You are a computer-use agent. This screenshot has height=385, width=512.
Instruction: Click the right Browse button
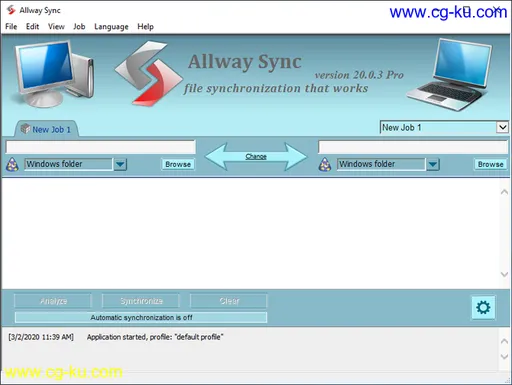(490, 164)
